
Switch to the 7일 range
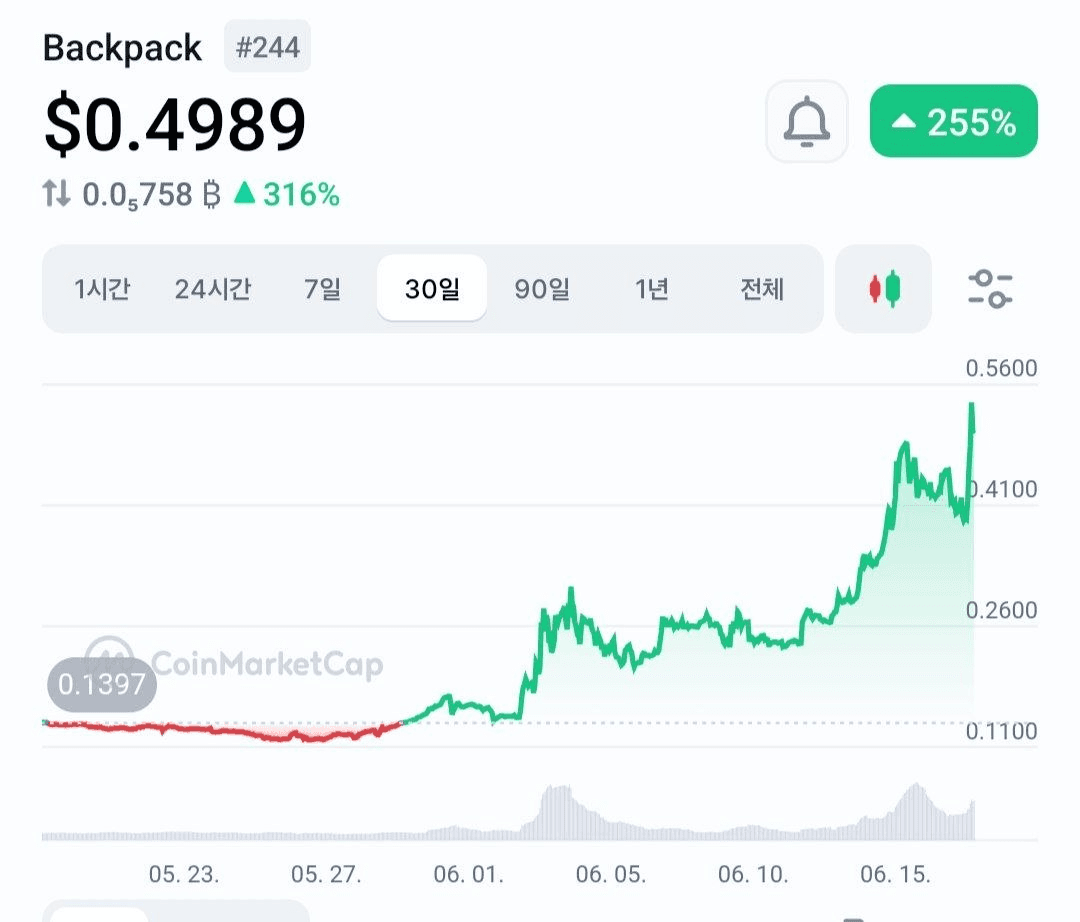pyautogui.click(x=322, y=289)
